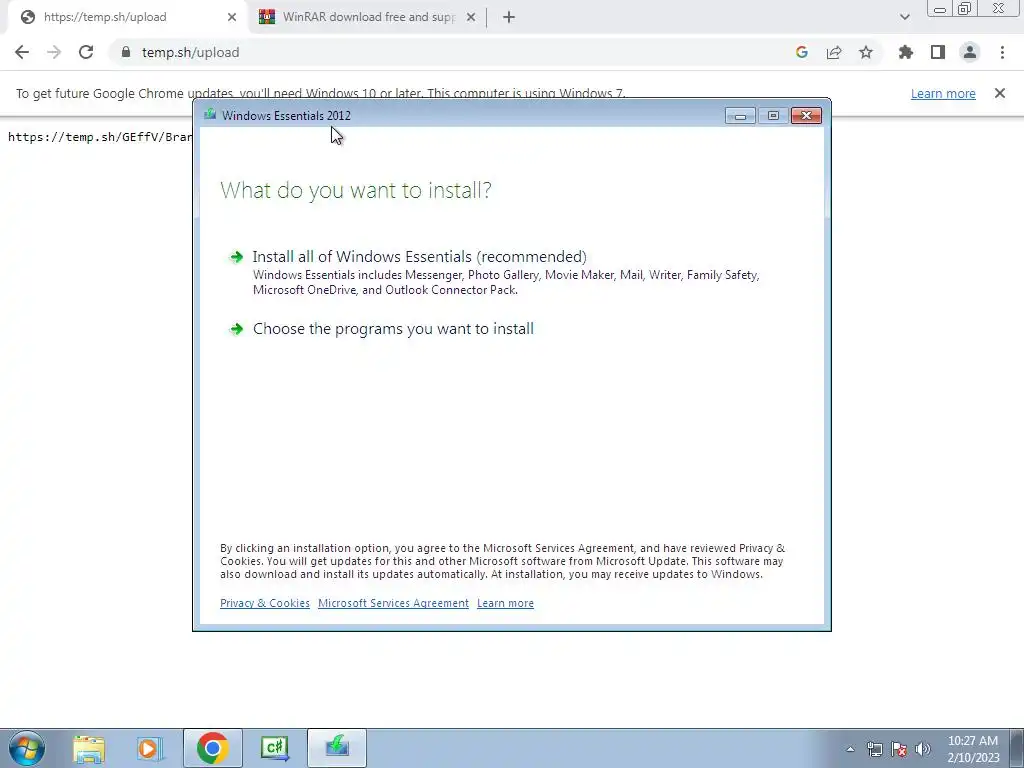Screen dimensions: 1024x768
Task: Click the temp.sh/upload address bar
Action: 457,52
